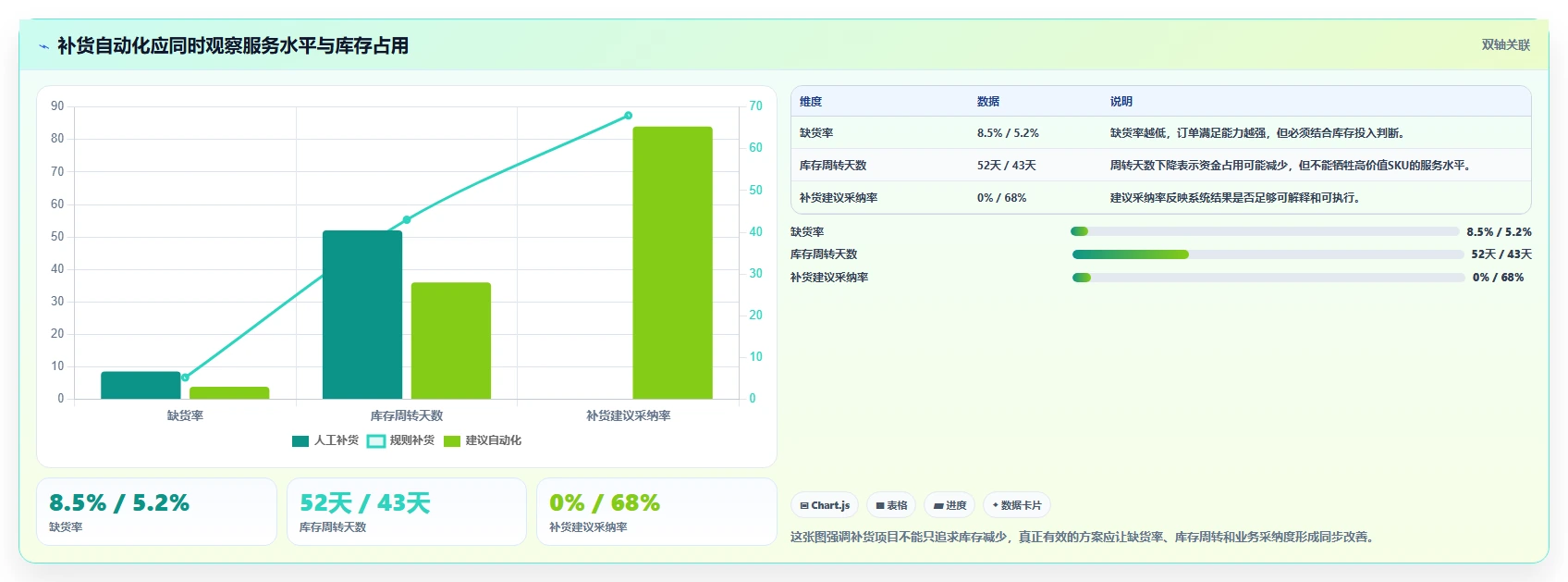Click description starting 建议采纳率反映
1568x582 pixels.
click(x=1237, y=198)
